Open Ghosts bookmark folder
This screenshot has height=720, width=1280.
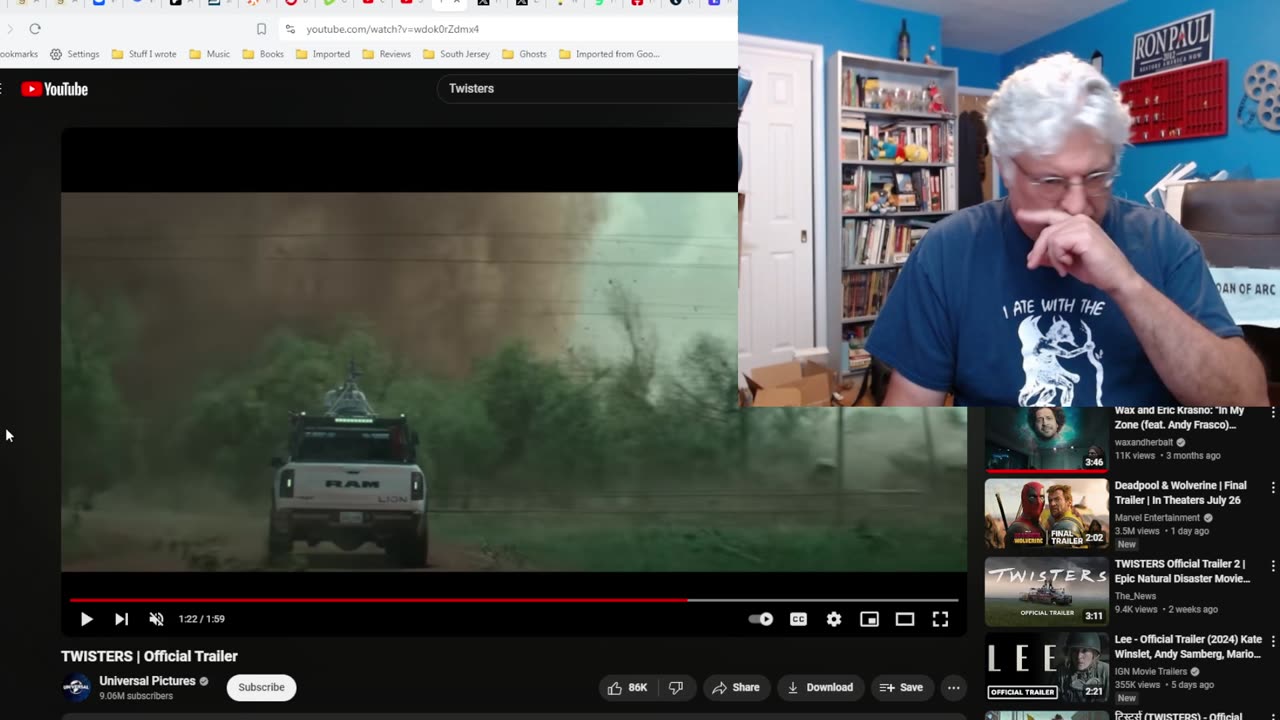point(525,54)
